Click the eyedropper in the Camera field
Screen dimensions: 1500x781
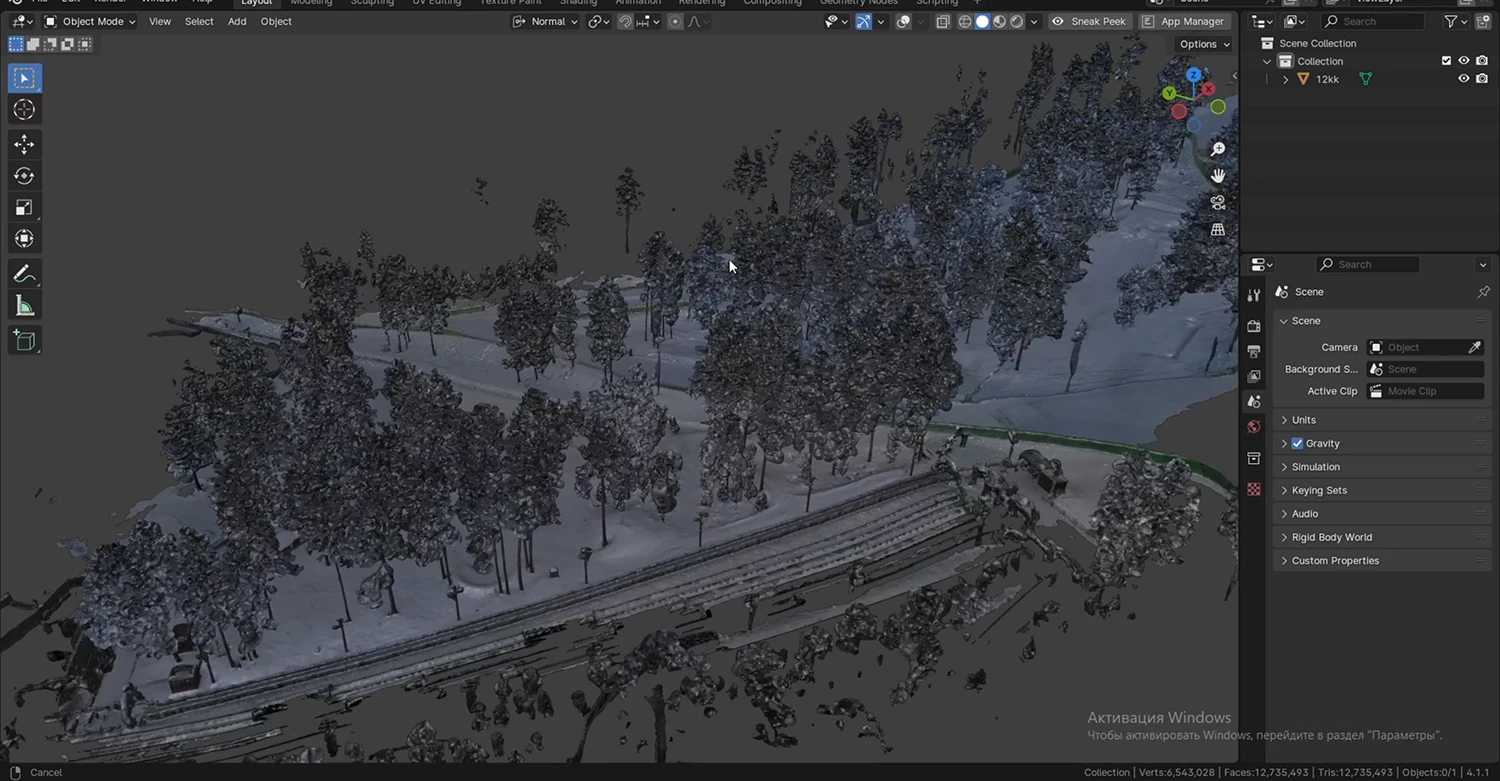(x=1474, y=348)
